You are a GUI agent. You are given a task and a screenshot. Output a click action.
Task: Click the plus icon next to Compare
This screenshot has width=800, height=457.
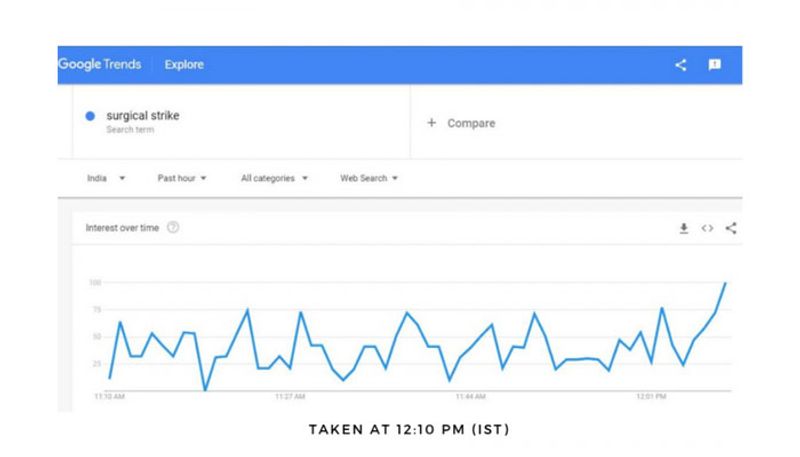[432, 123]
